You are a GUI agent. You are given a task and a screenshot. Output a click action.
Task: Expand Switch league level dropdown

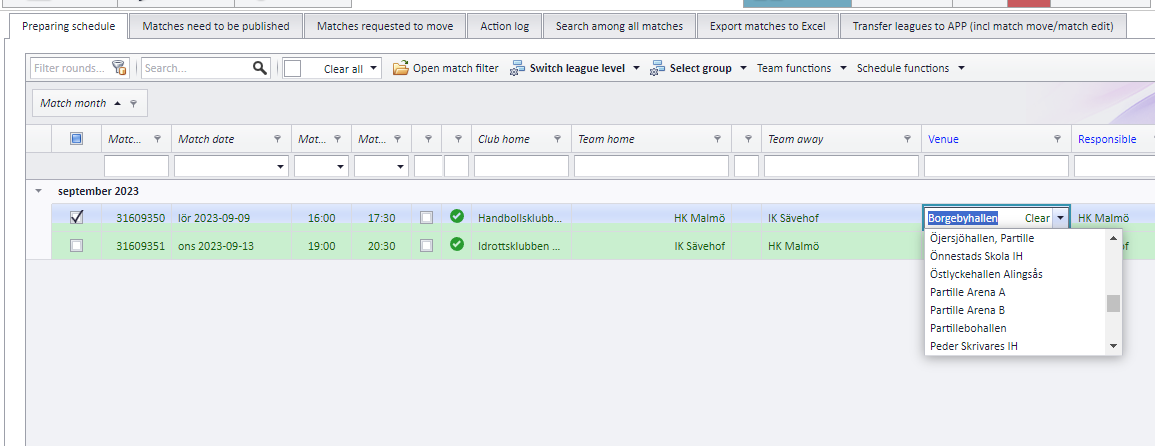coord(636,68)
